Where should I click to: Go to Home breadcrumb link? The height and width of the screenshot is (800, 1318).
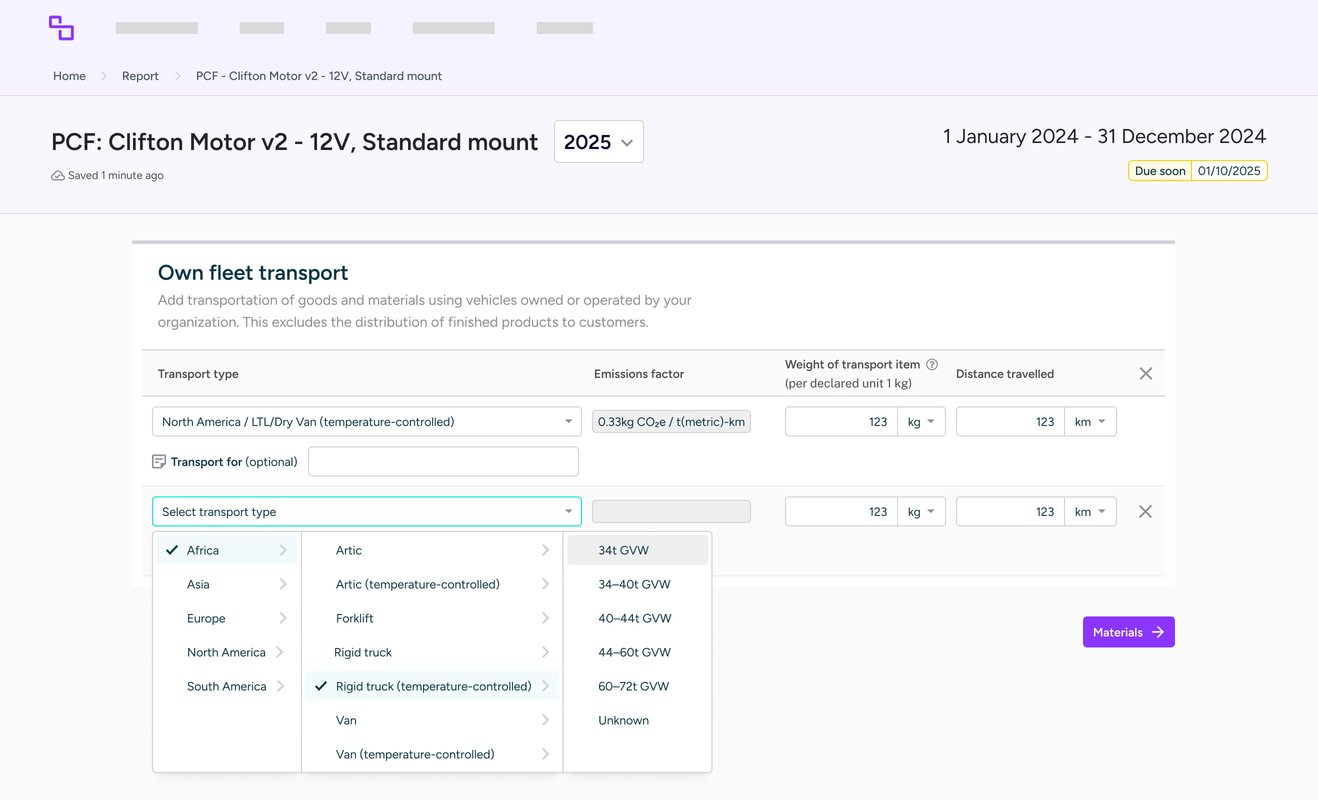[x=69, y=76]
